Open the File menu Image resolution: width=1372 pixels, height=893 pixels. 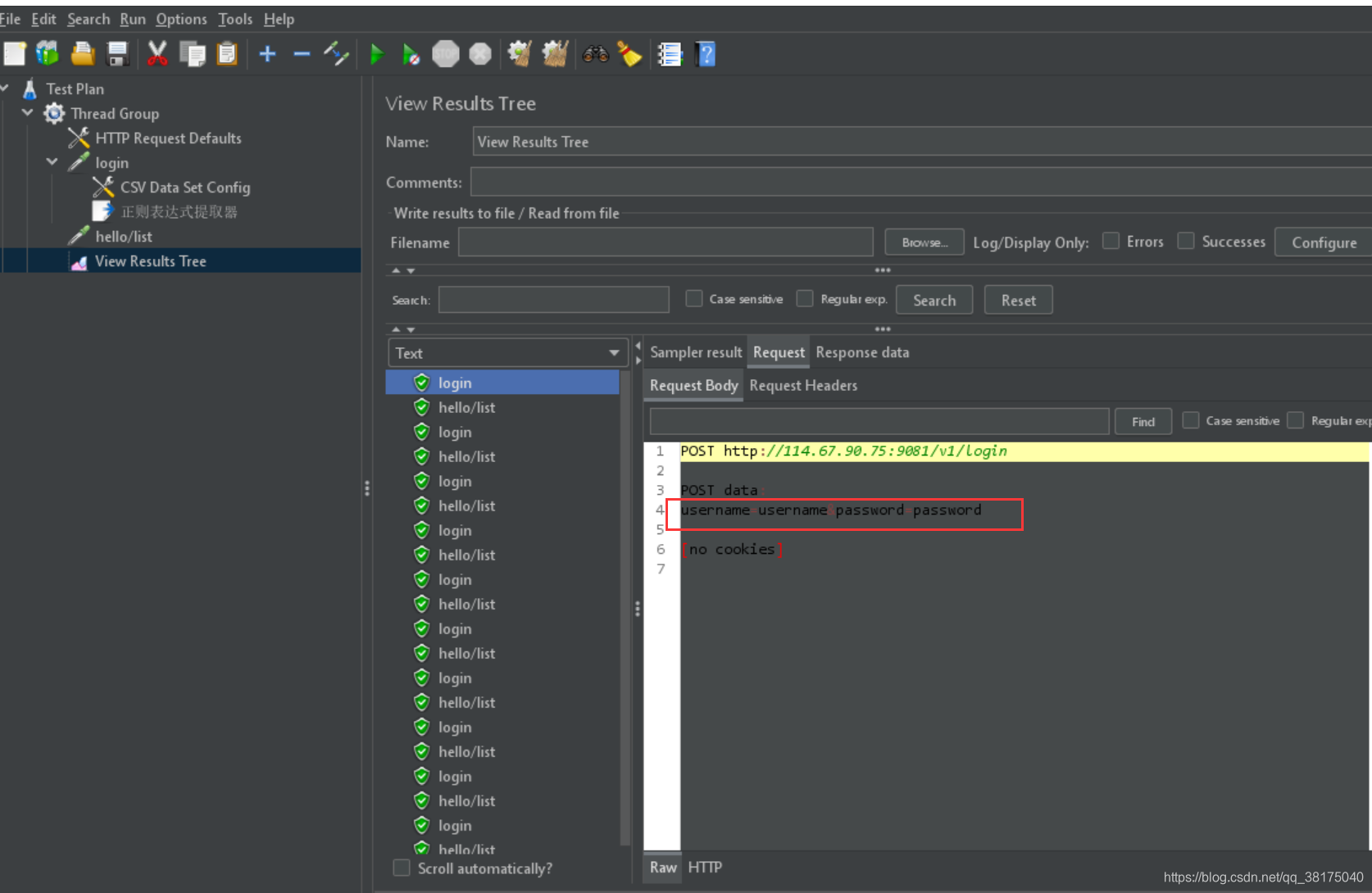point(10,19)
